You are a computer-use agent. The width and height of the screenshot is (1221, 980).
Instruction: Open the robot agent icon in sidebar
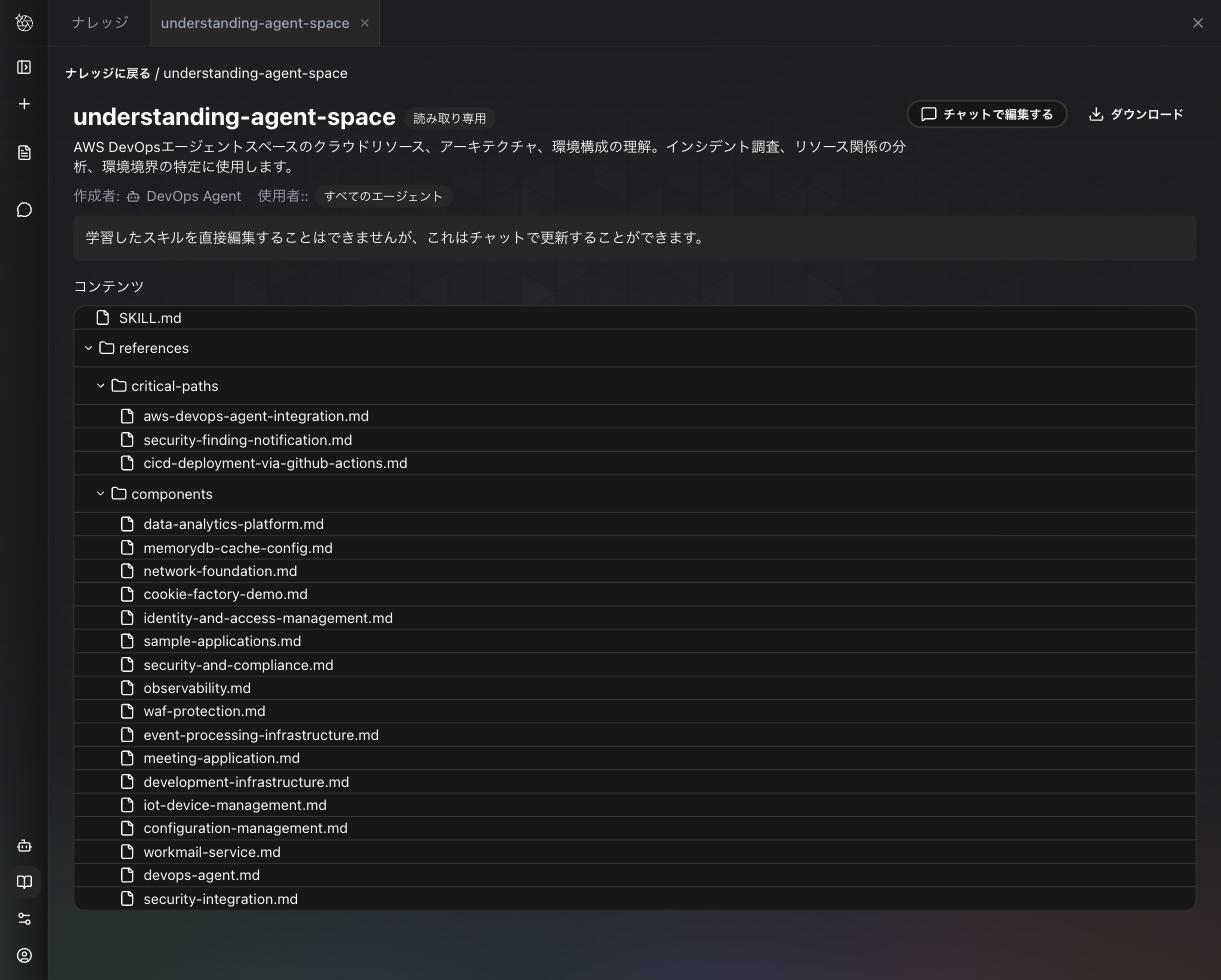(x=24, y=845)
